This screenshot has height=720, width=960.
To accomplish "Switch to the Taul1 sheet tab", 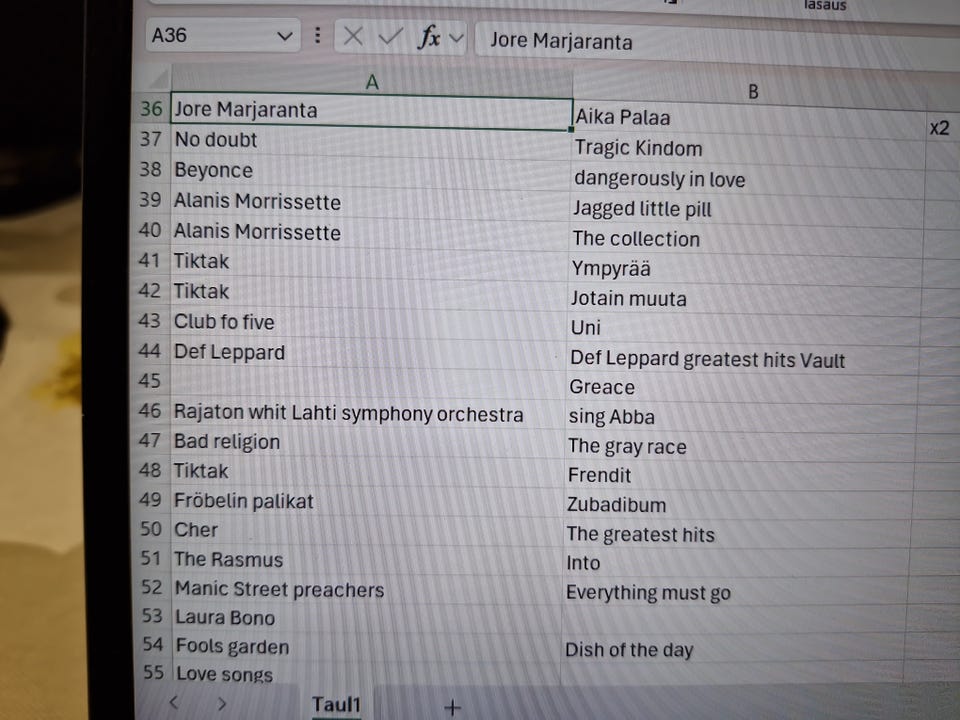I will 336,704.
